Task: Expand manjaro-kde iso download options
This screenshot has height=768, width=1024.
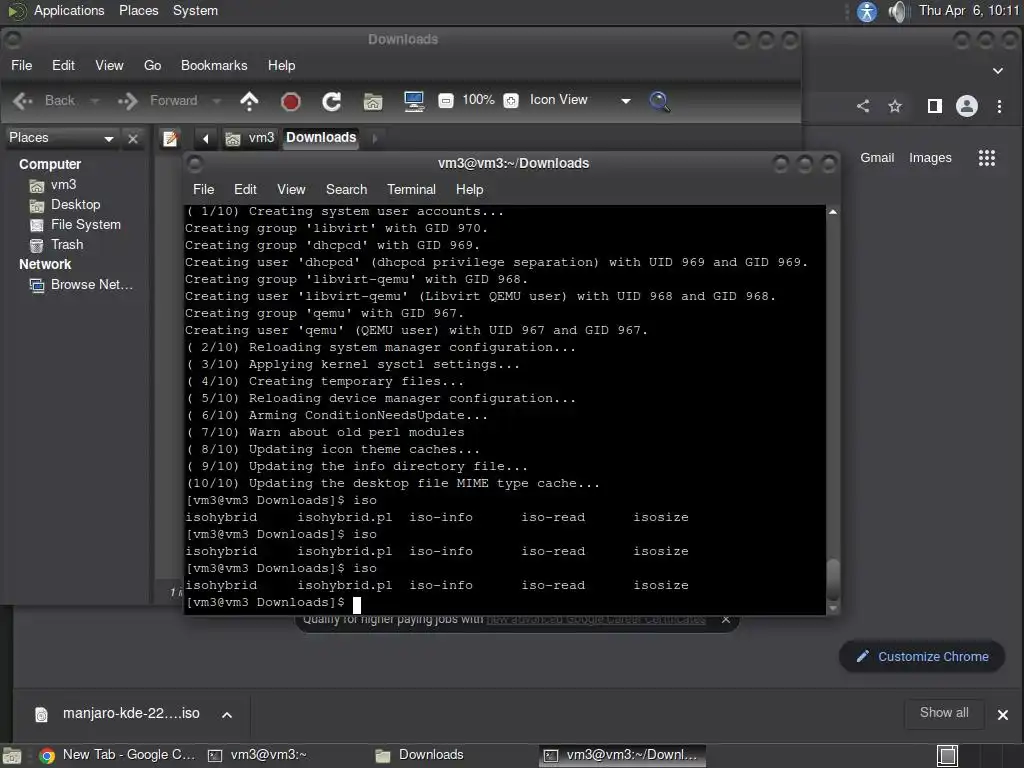Action: 227,714
